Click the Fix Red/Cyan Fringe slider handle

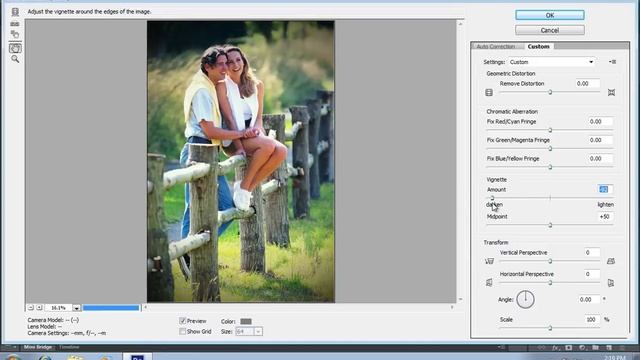pos(550,130)
